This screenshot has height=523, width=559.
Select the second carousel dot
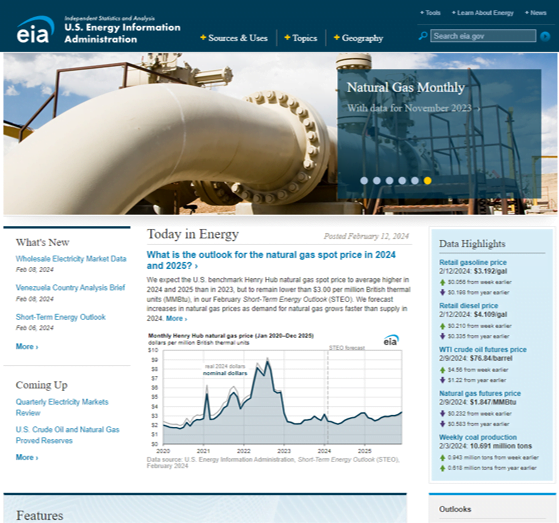point(377,181)
